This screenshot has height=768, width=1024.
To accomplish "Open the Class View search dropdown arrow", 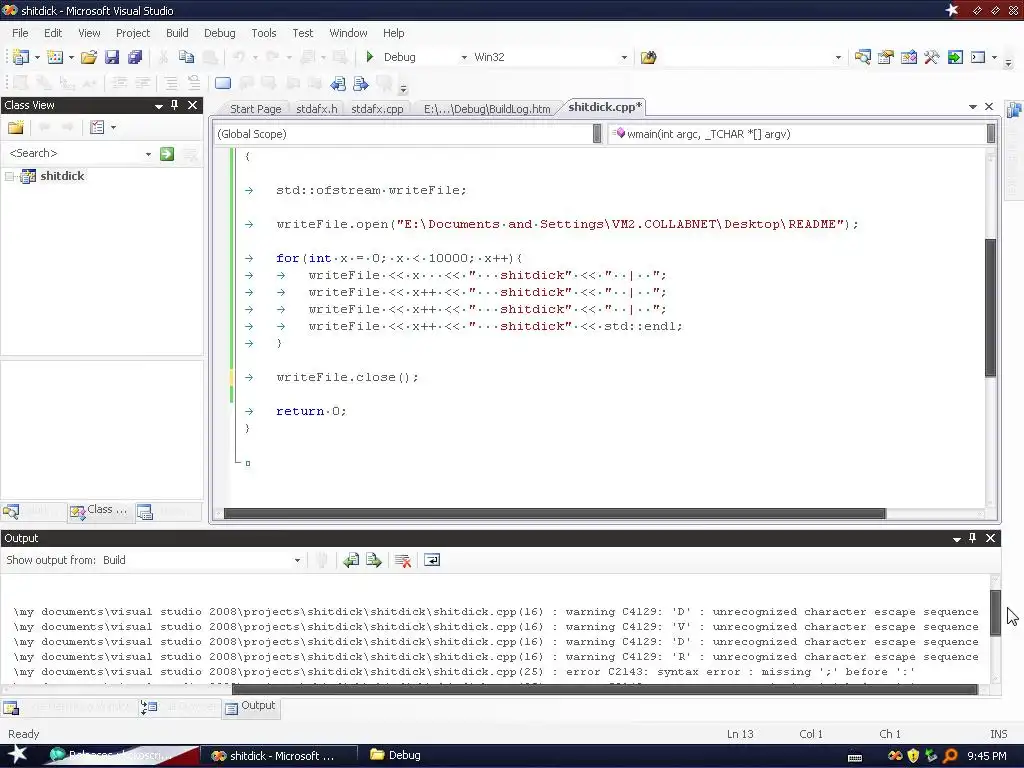I will pyautogui.click(x=148, y=154).
